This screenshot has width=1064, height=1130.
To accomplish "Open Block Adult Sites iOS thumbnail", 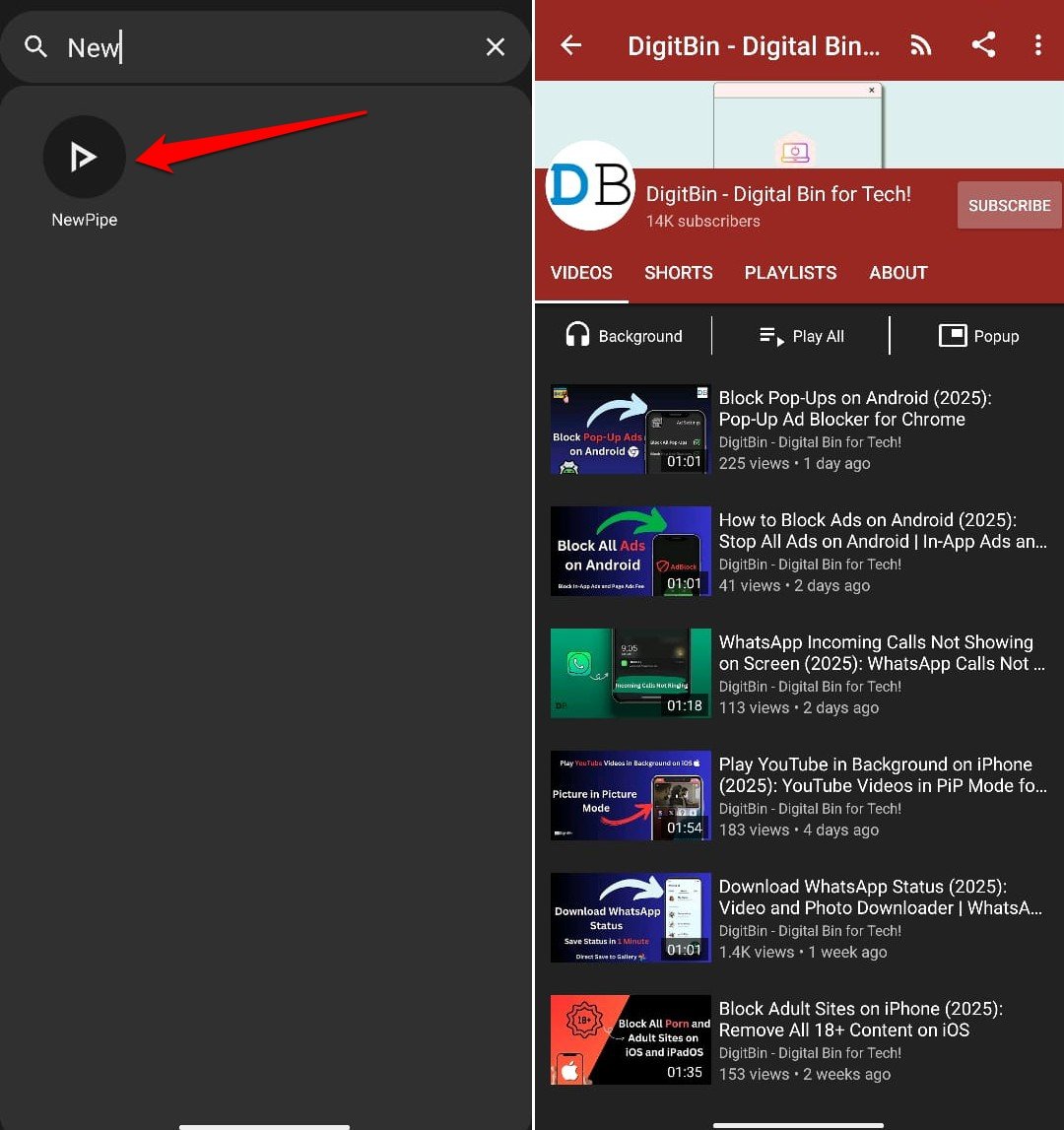I will coord(631,1040).
